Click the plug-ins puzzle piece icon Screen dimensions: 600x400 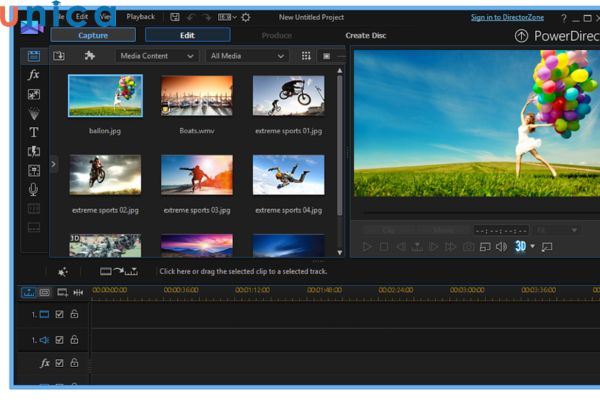coord(89,56)
